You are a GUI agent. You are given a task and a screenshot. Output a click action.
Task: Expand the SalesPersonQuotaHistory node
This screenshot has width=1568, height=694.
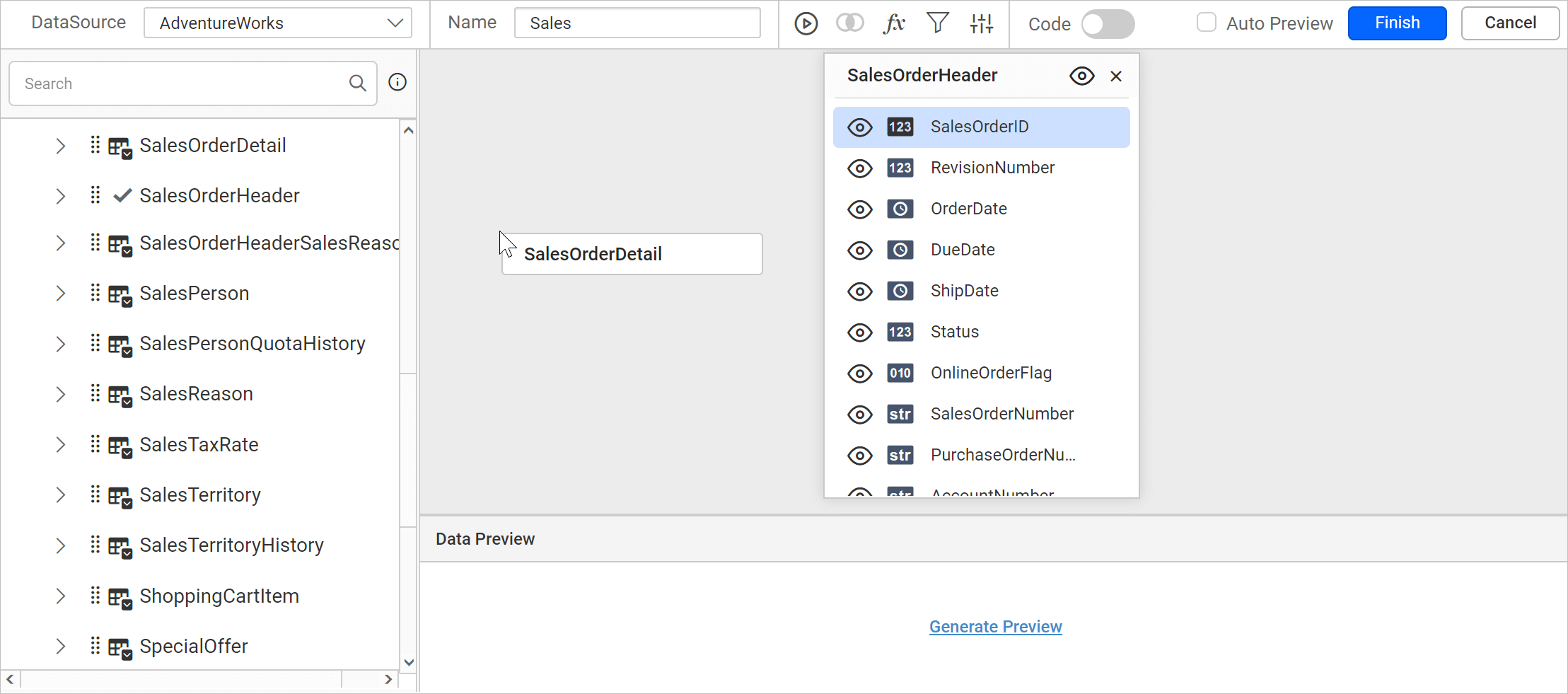coord(61,344)
